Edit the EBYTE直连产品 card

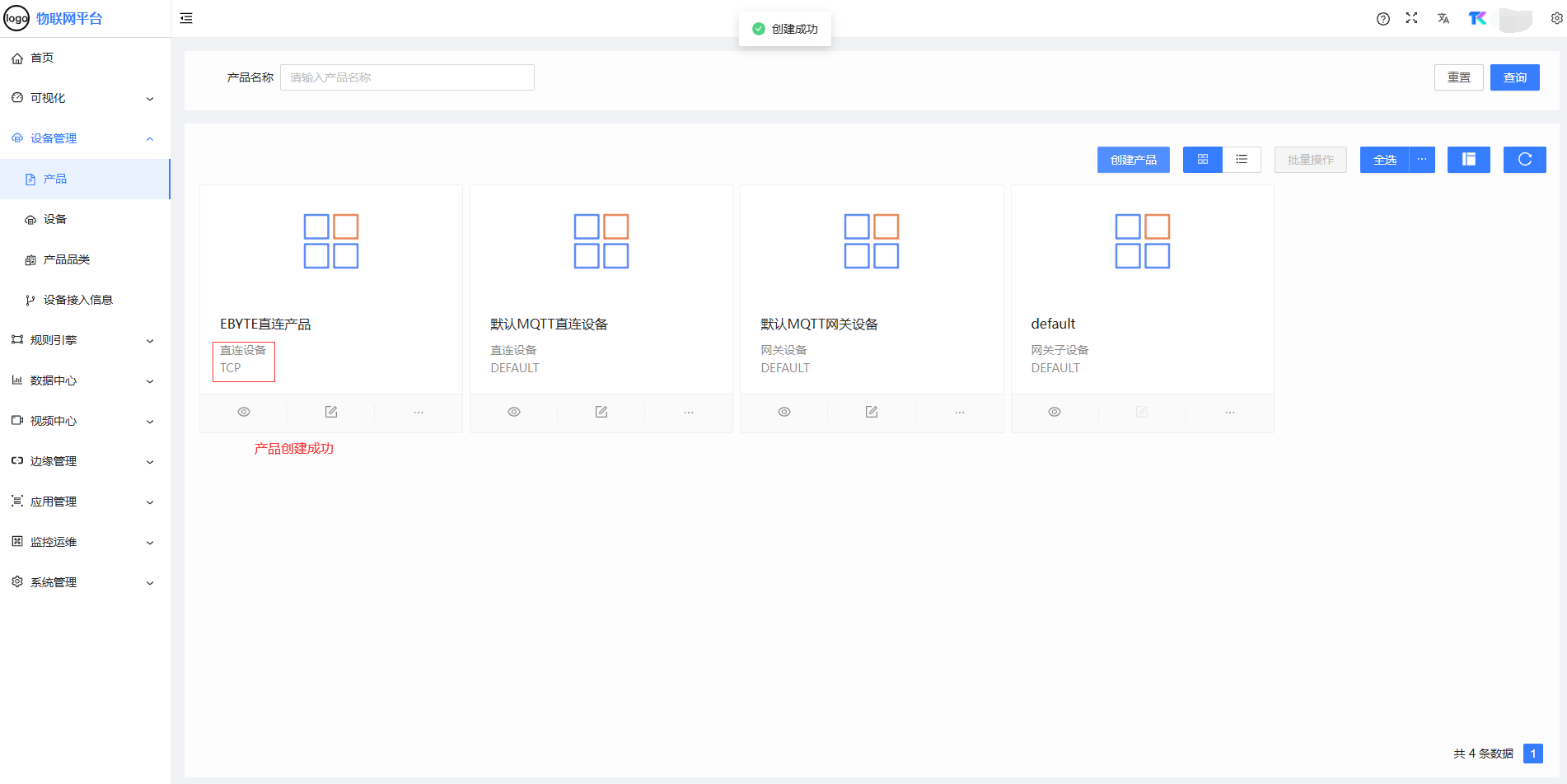tap(331, 412)
